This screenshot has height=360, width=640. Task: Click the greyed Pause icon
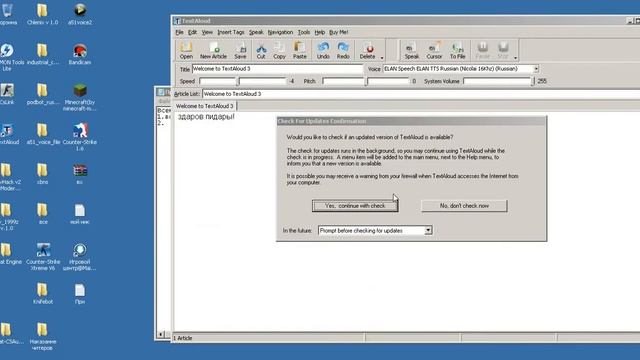(x=482, y=51)
